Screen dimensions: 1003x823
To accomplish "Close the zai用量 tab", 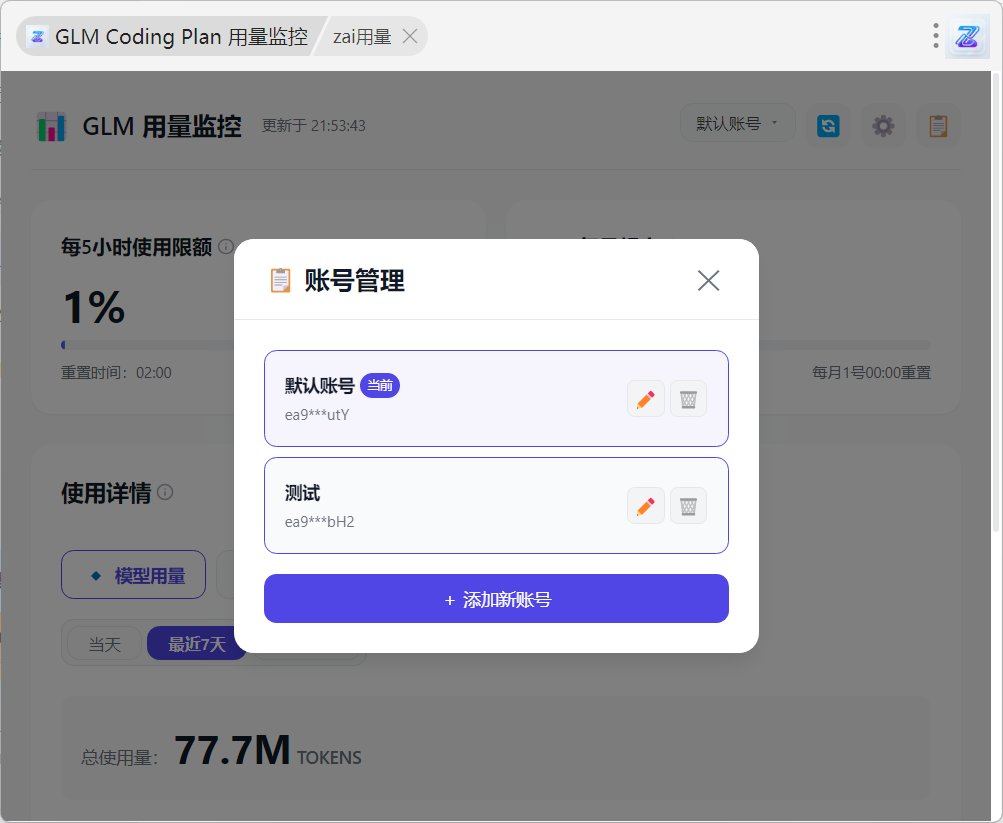I will [410, 36].
